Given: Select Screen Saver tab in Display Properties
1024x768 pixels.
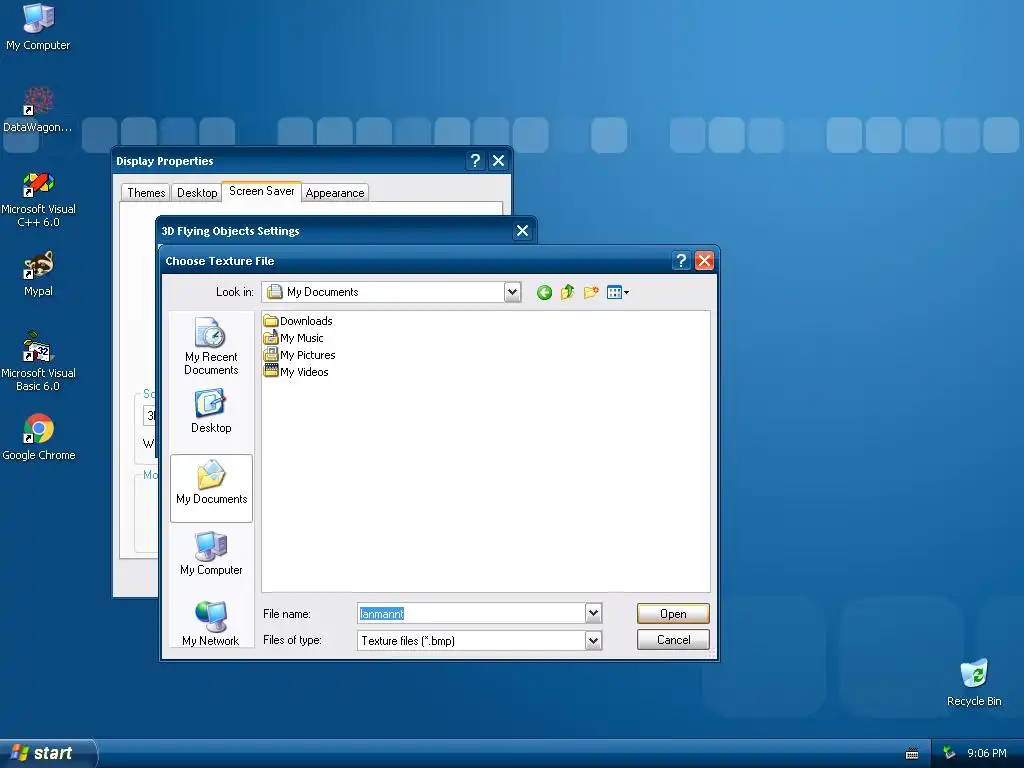Looking at the screenshot, I should 261,191.
